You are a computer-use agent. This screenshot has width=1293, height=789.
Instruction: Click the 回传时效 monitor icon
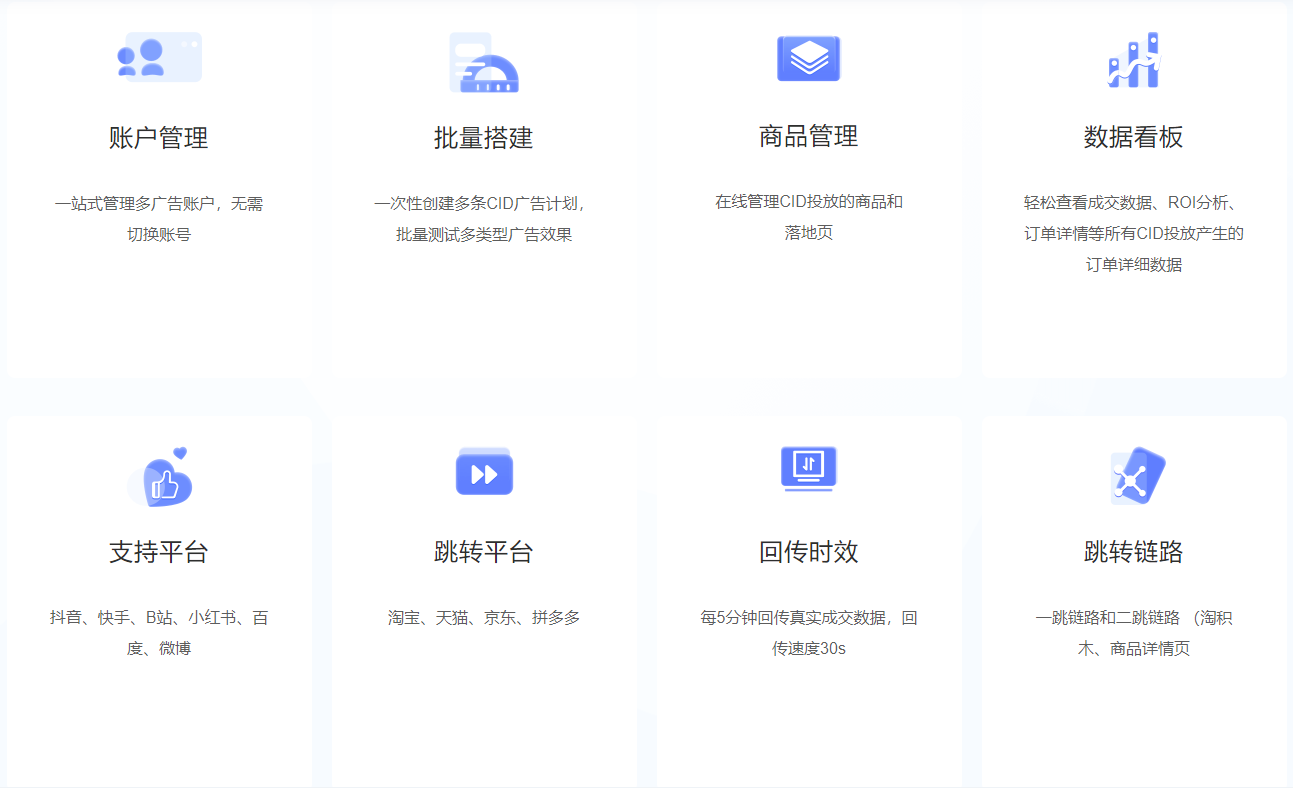pyautogui.click(x=809, y=468)
